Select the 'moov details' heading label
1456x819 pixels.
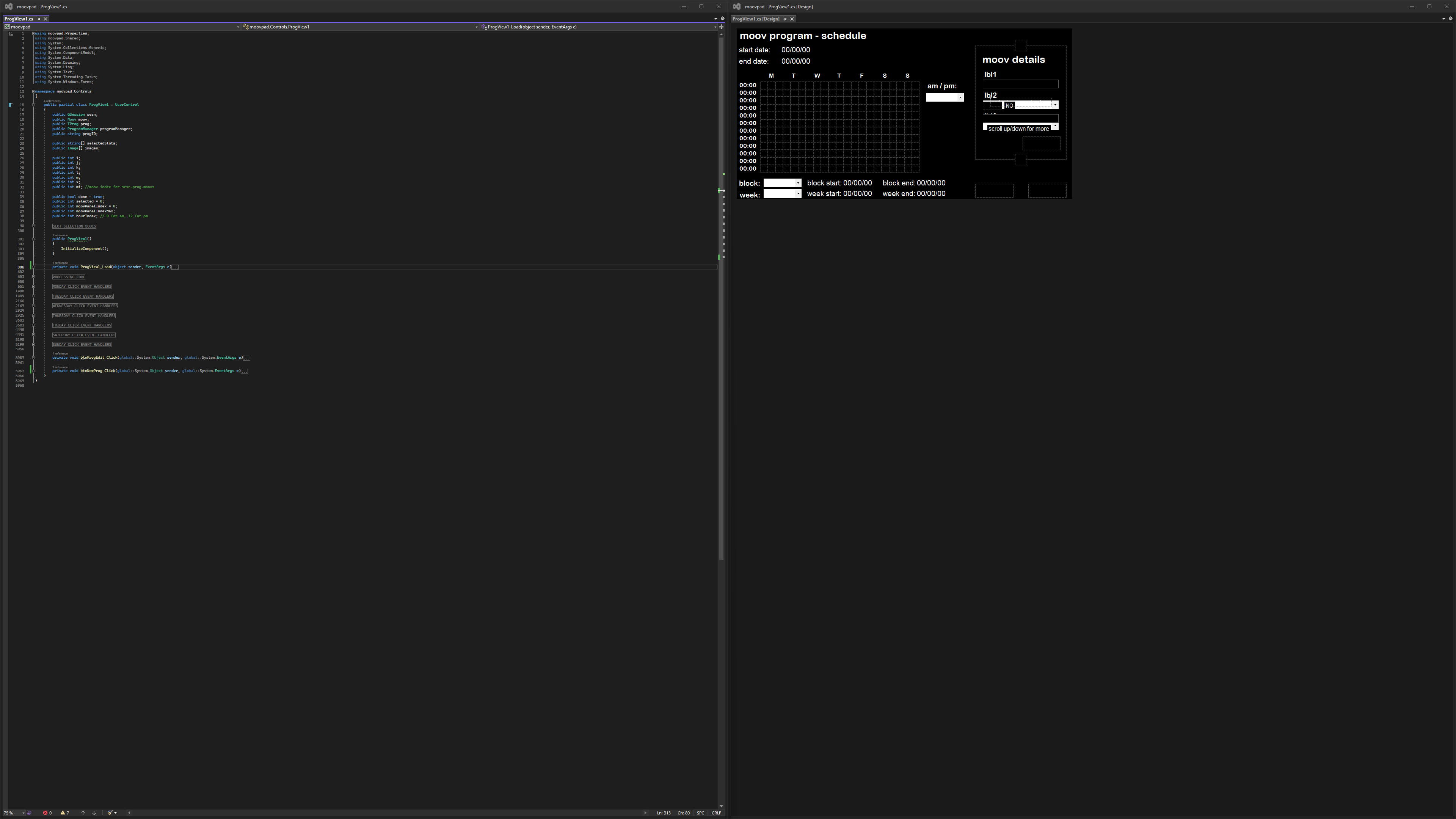point(1014,60)
